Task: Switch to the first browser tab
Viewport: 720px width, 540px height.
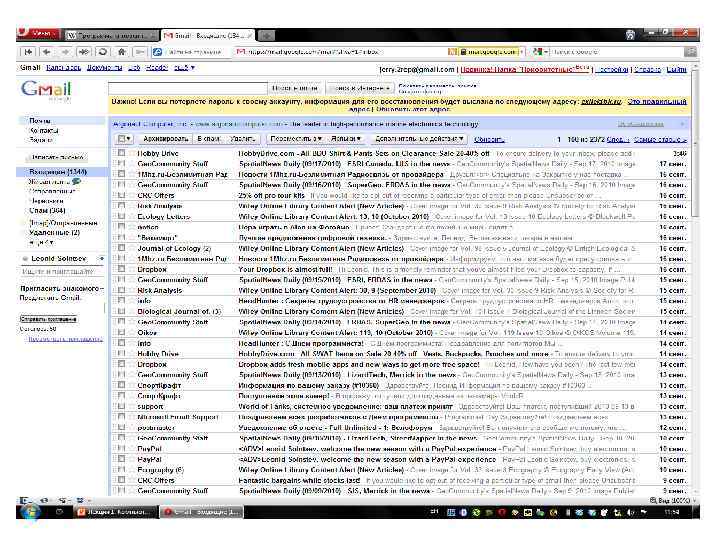Action: point(111,35)
